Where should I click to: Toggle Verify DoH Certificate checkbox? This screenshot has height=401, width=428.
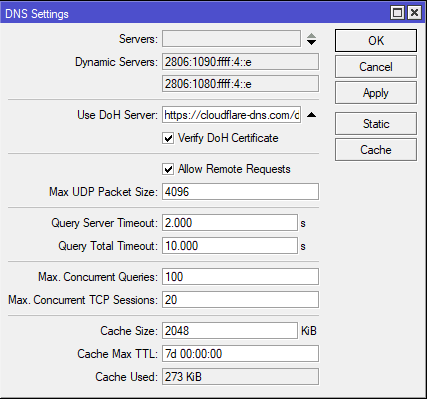pyautogui.click(x=168, y=138)
